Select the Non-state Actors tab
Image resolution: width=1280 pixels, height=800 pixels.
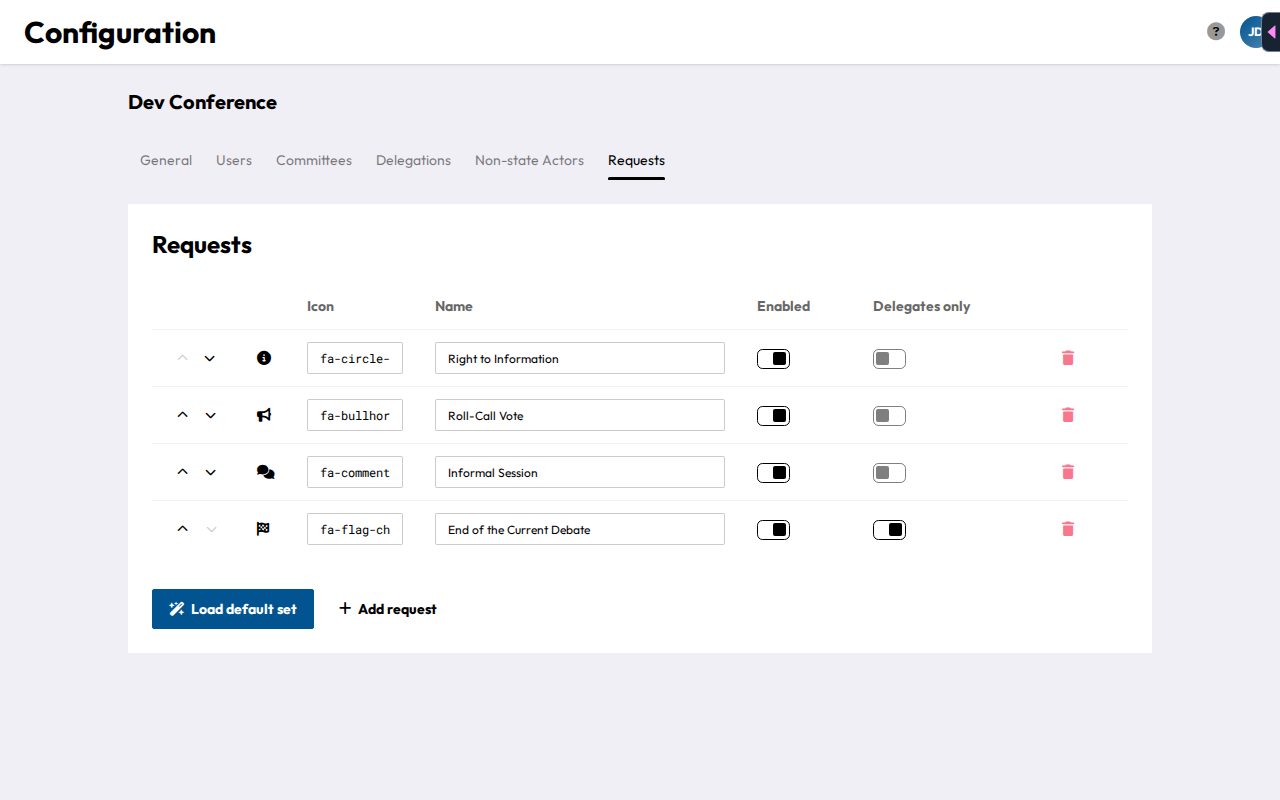click(529, 160)
